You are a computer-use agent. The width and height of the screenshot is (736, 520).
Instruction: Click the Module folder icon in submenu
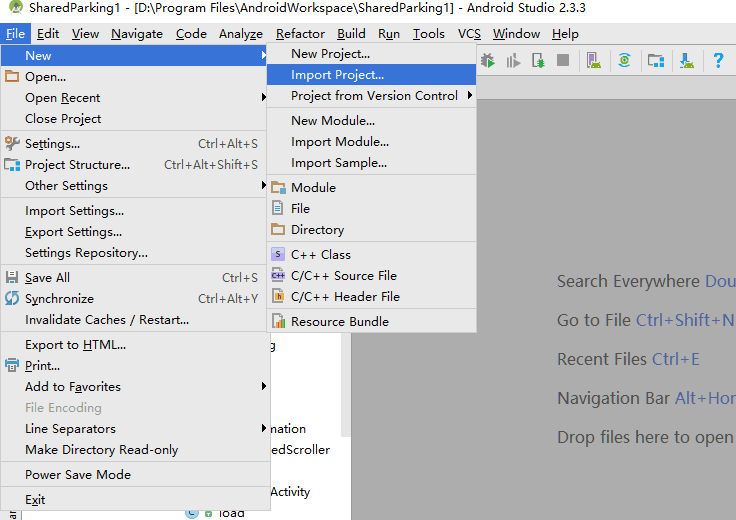click(x=278, y=187)
